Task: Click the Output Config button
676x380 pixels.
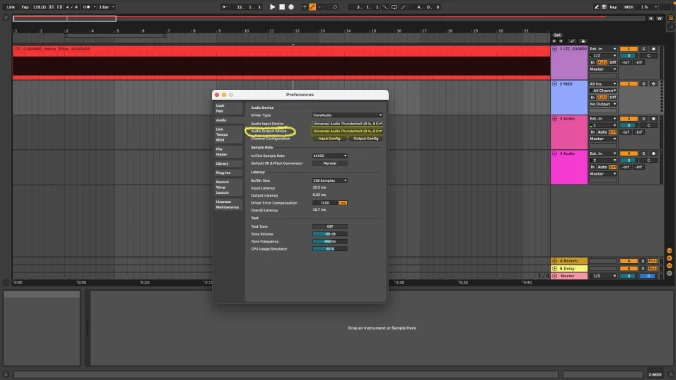Action: [366, 138]
